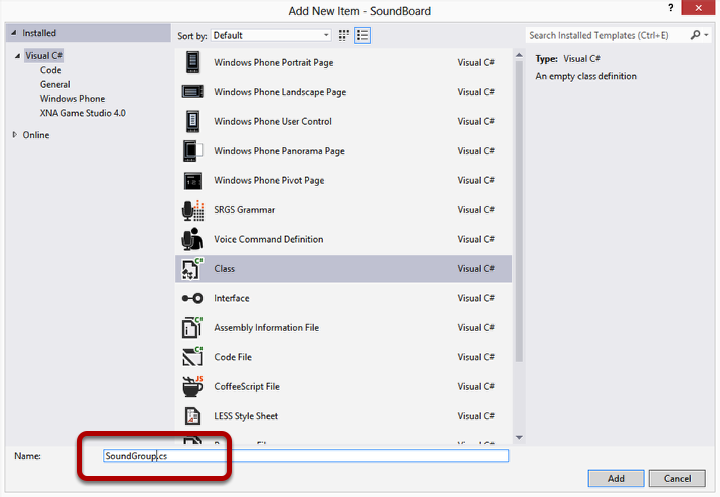This screenshot has width=720, height=497.
Task: Select the Windows Phone Portrait Page icon
Action: [x=192, y=62]
